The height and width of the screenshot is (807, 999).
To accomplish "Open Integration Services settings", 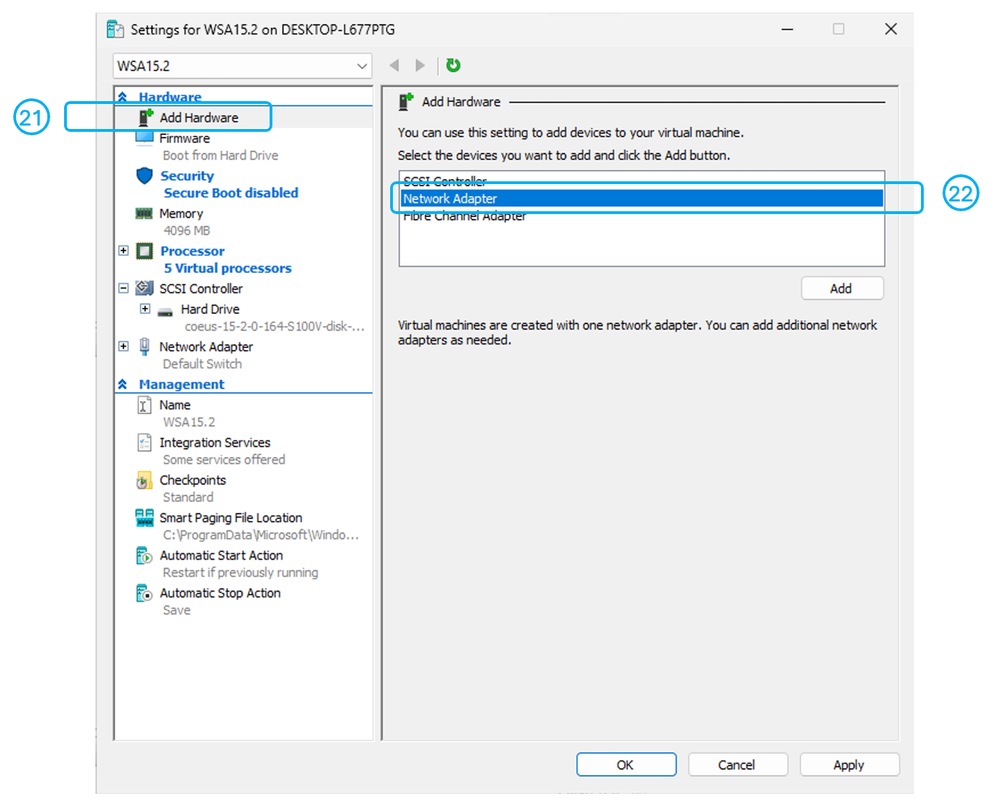I will (x=215, y=442).
